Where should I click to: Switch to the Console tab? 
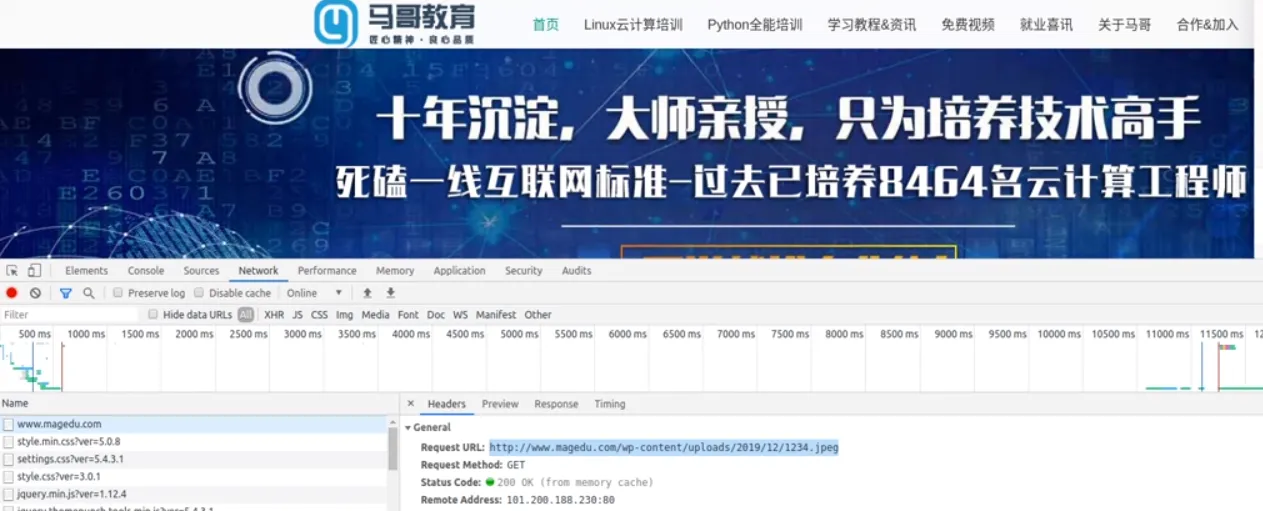146,271
